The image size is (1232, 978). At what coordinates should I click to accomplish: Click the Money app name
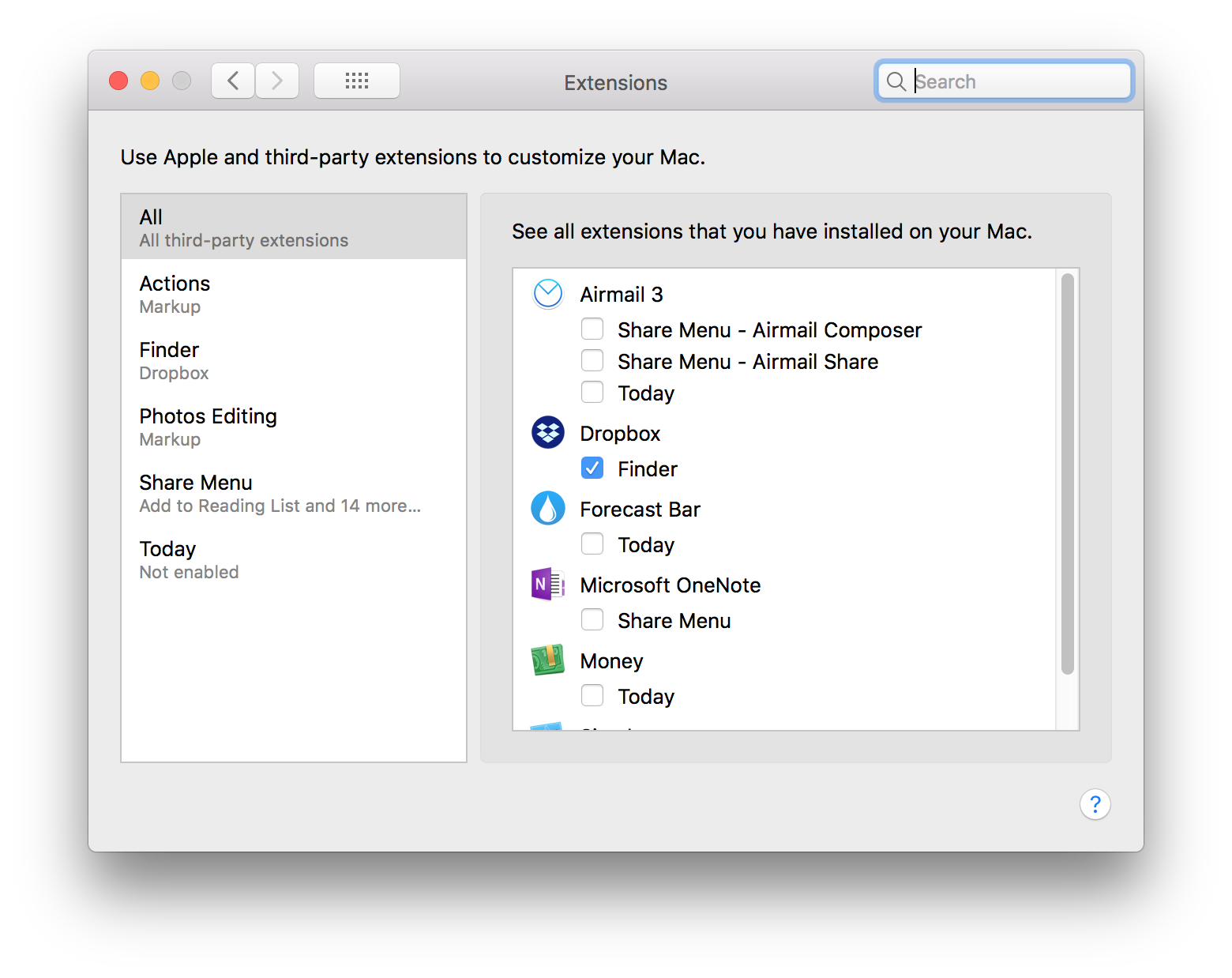click(612, 661)
